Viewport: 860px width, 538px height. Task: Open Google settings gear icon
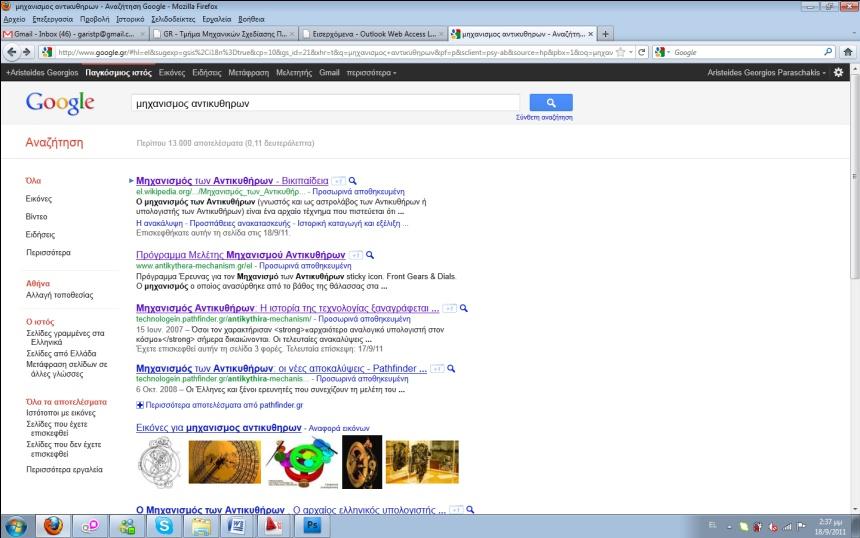pyautogui.click(x=838, y=72)
